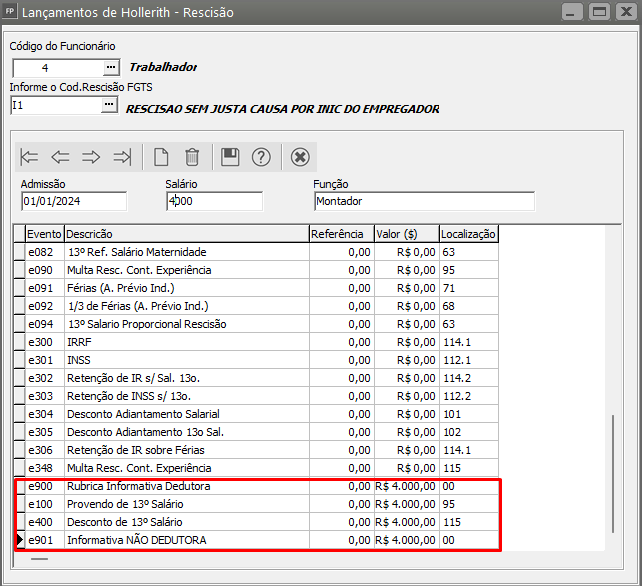
Task: Open employee code lookup ellipsis button
Action: tap(110, 67)
